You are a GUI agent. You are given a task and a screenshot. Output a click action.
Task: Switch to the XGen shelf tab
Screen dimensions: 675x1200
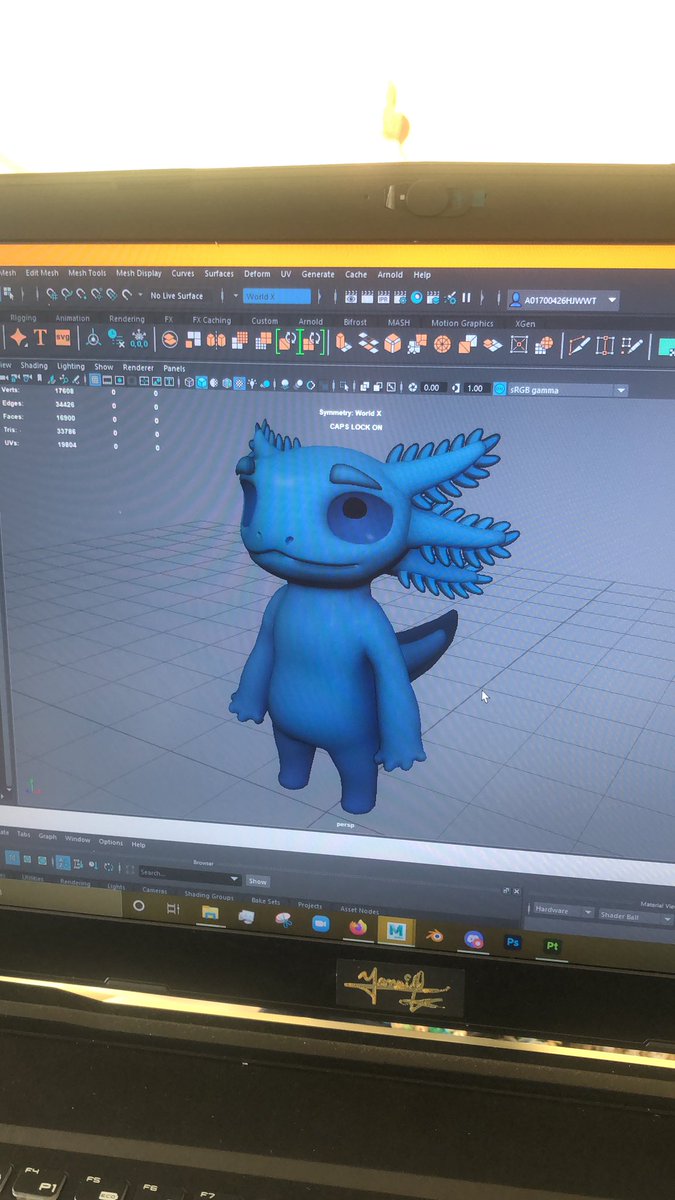pos(524,324)
